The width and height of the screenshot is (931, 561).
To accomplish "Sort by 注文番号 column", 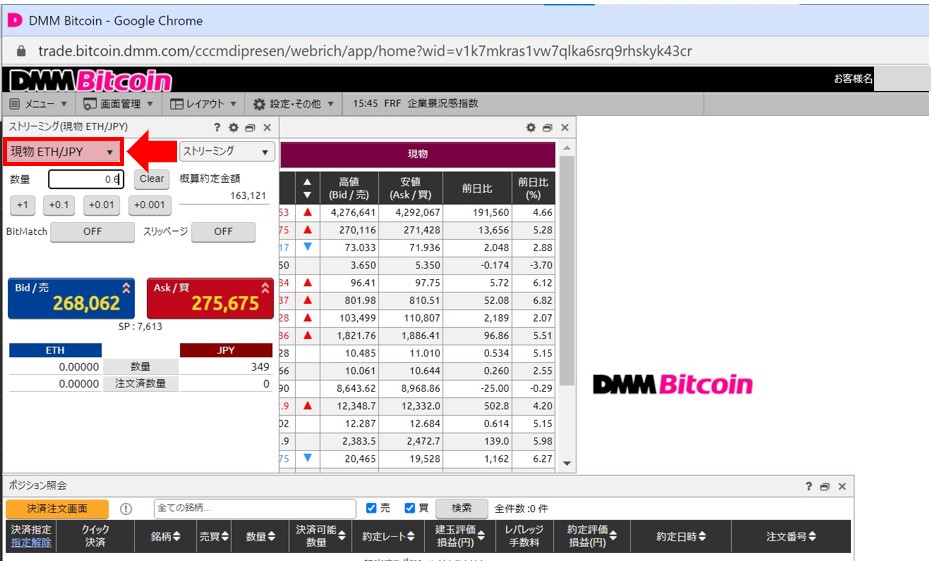I will click(791, 537).
